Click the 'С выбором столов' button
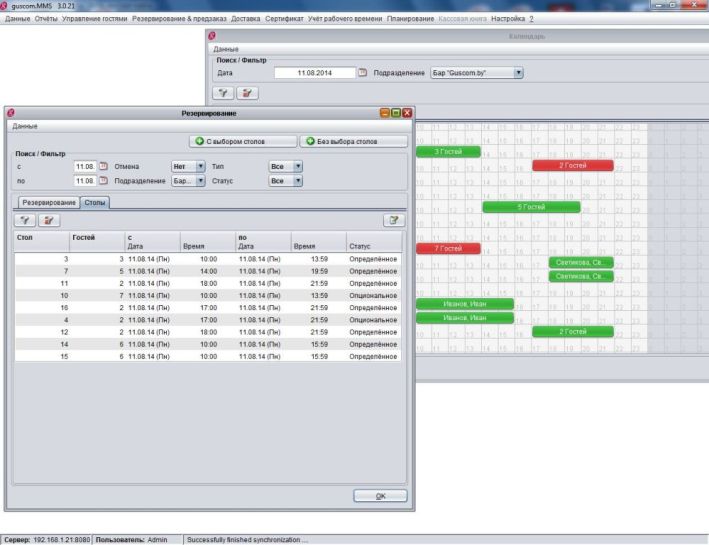709x545 pixels. (244, 142)
